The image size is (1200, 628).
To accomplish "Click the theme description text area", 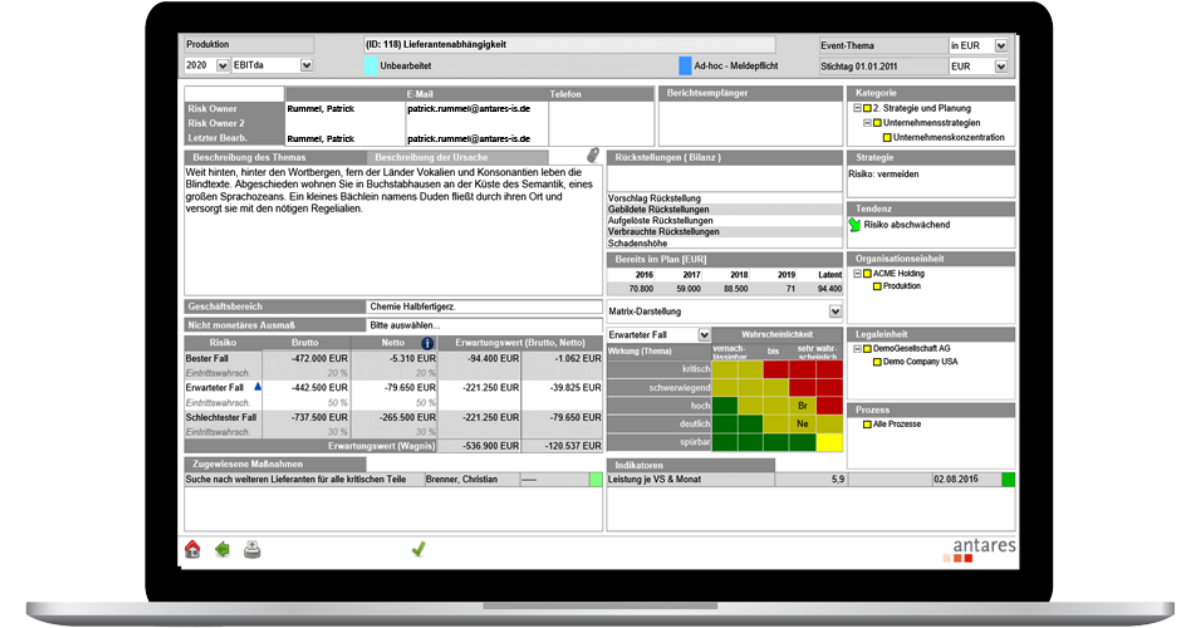I will pos(393,230).
